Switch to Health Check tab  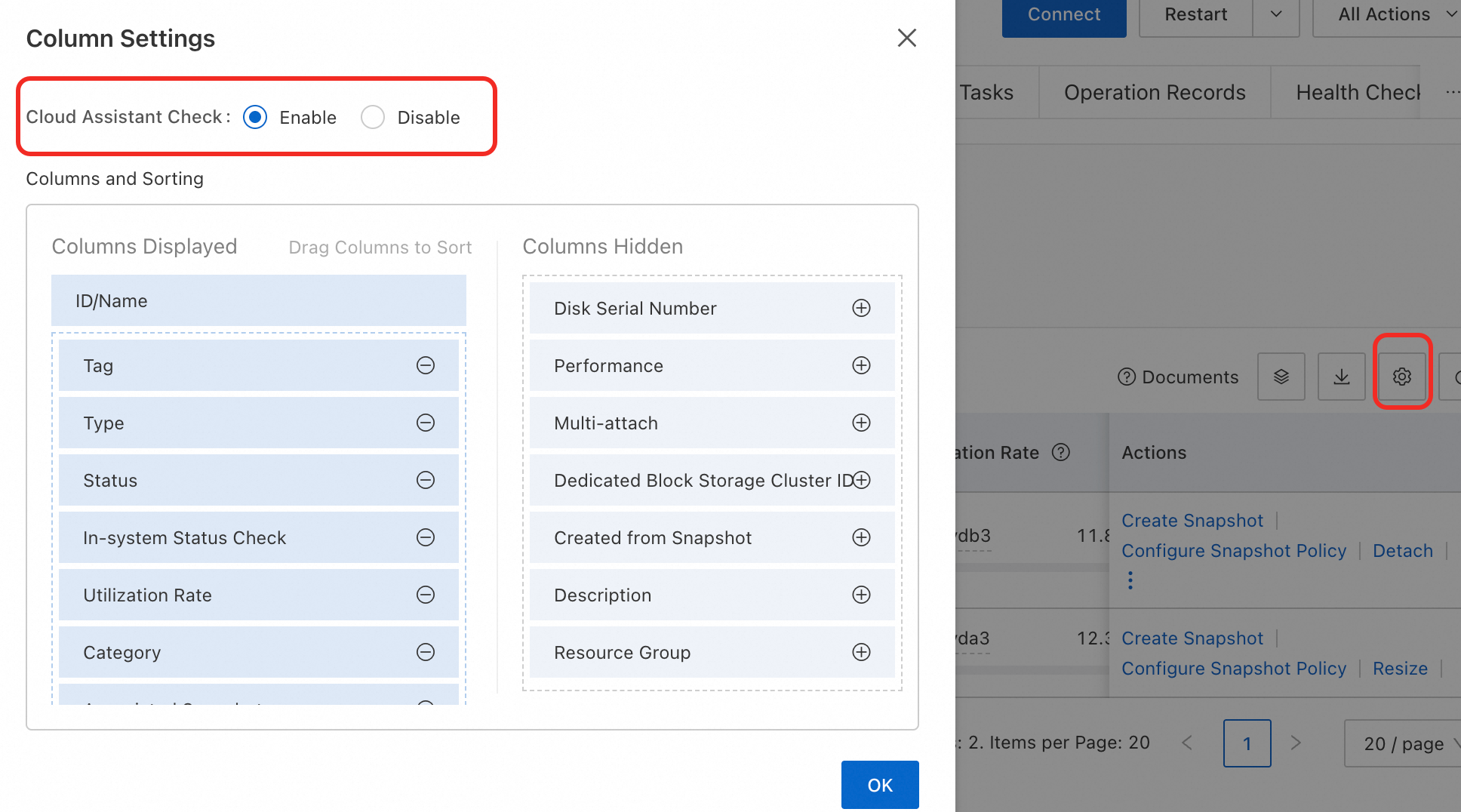click(1358, 92)
